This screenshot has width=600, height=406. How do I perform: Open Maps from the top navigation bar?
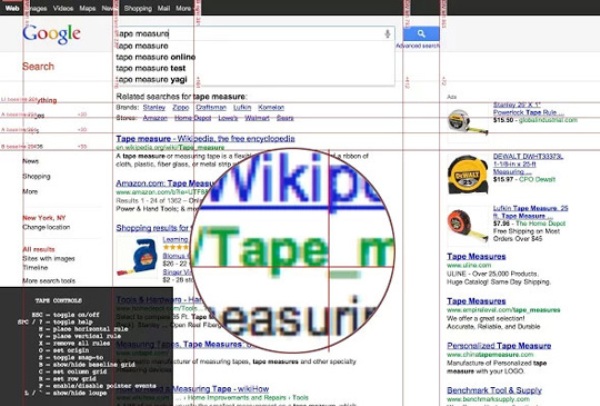coord(88,7)
